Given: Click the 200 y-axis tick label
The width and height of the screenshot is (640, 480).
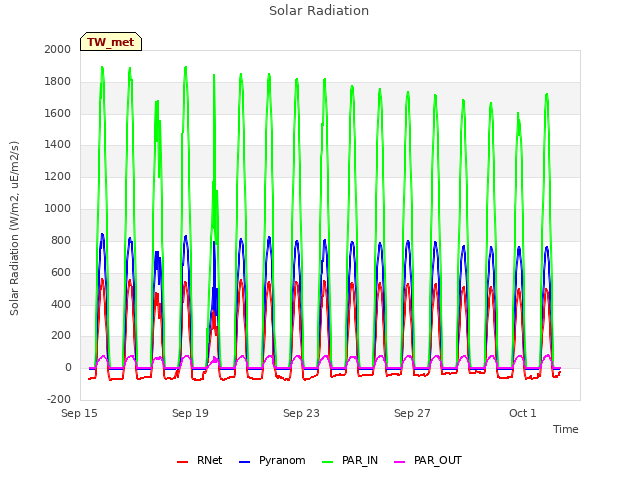Looking at the screenshot, I should pos(61,336).
